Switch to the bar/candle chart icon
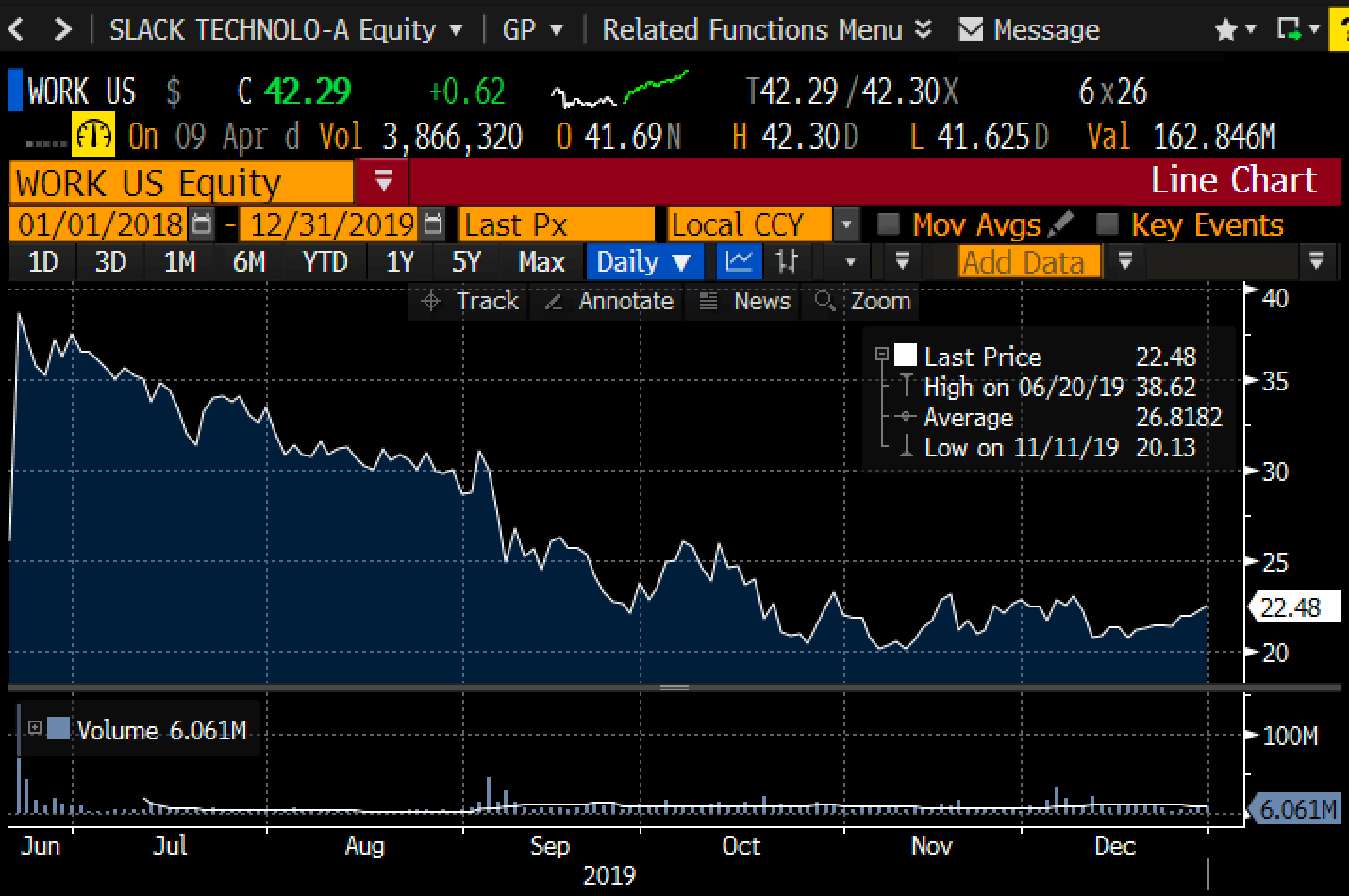Screen dimensions: 1349x896 pyautogui.click(x=787, y=261)
